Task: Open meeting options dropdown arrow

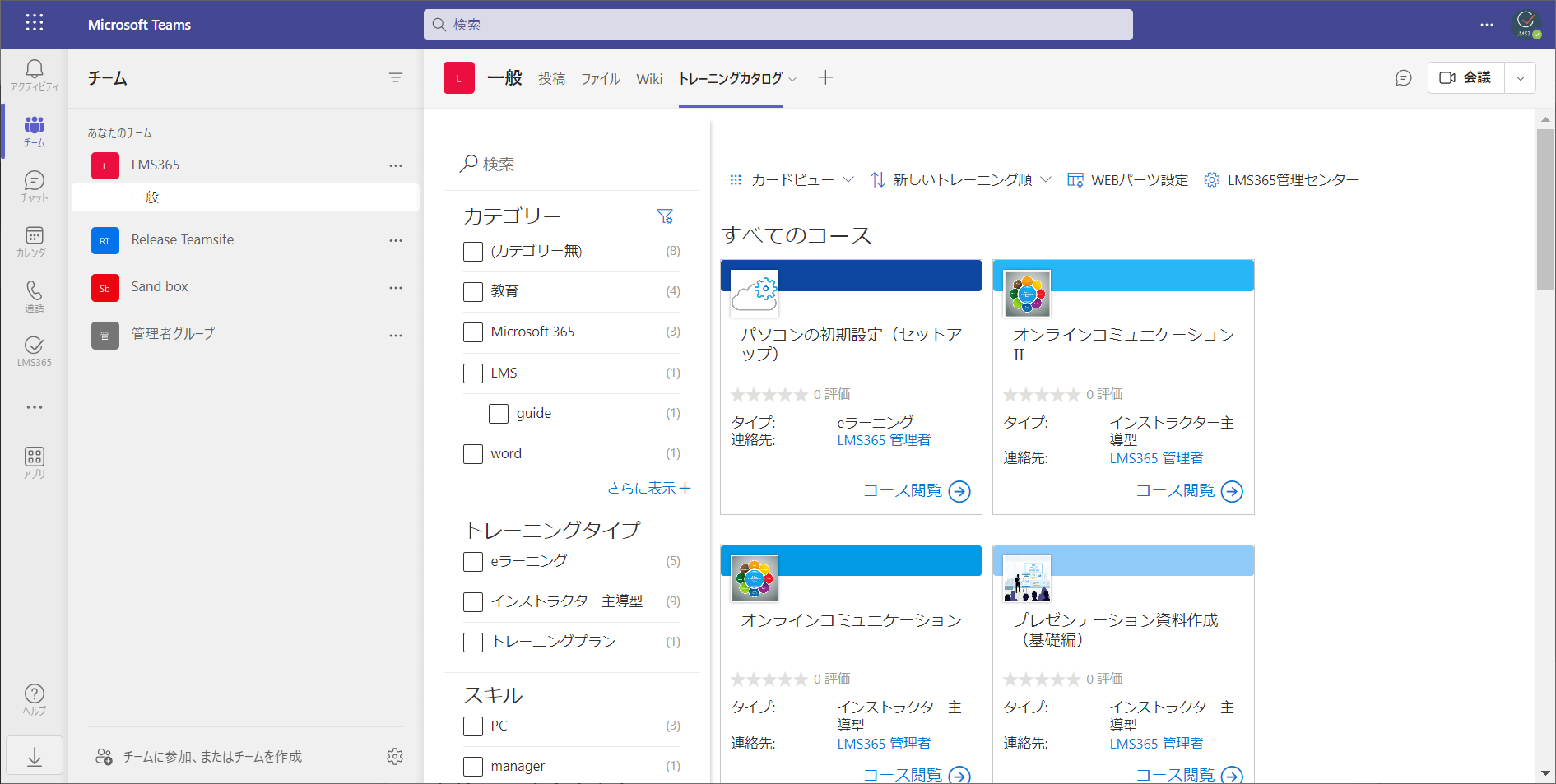Action: [1520, 77]
